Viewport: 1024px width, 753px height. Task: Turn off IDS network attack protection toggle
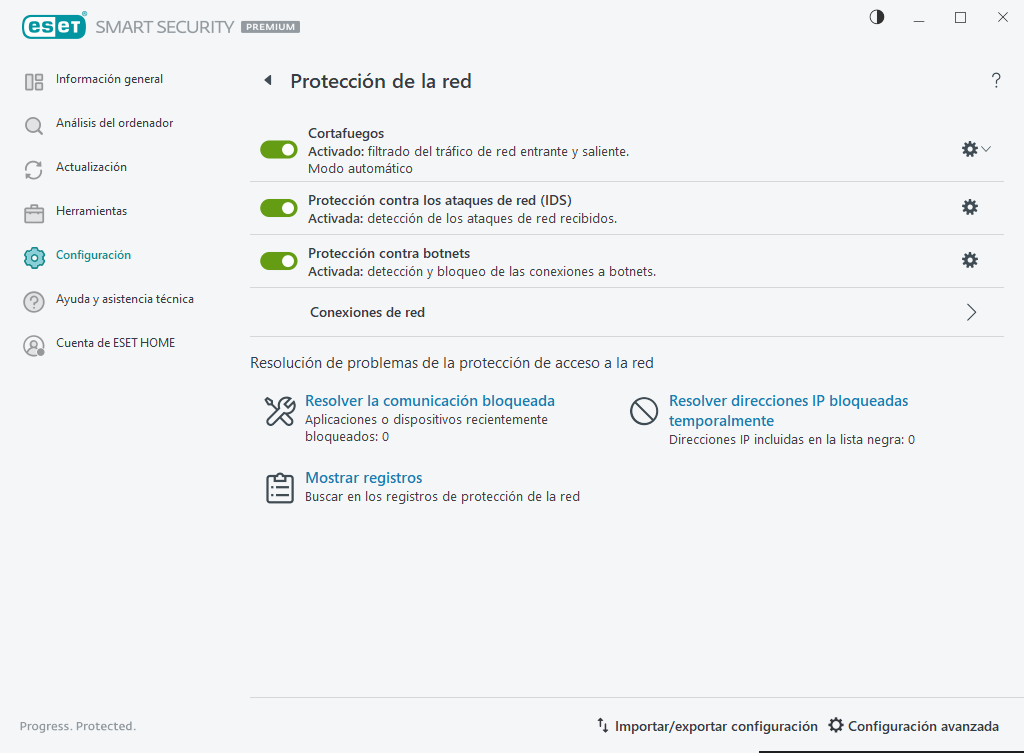click(x=279, y=208)
